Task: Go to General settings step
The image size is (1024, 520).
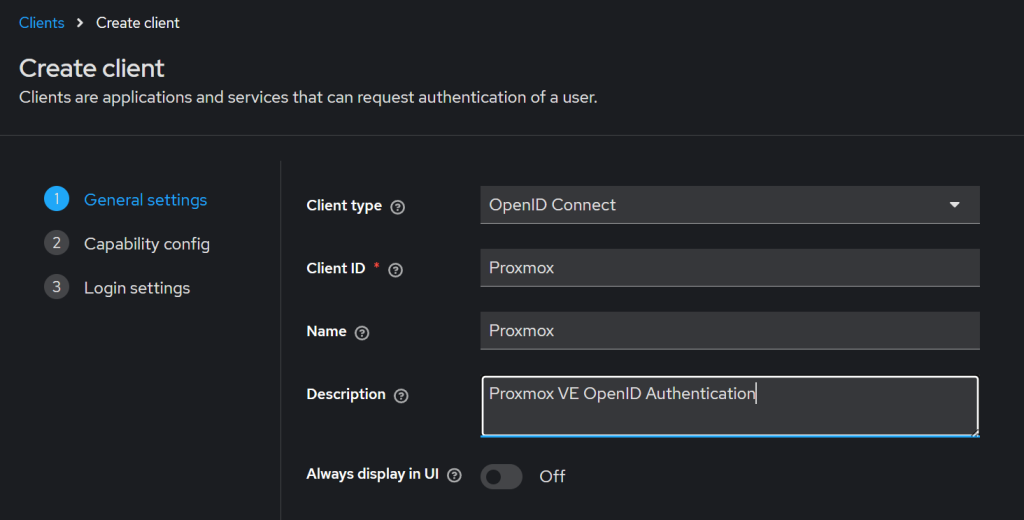Action: tap(145, 200)
